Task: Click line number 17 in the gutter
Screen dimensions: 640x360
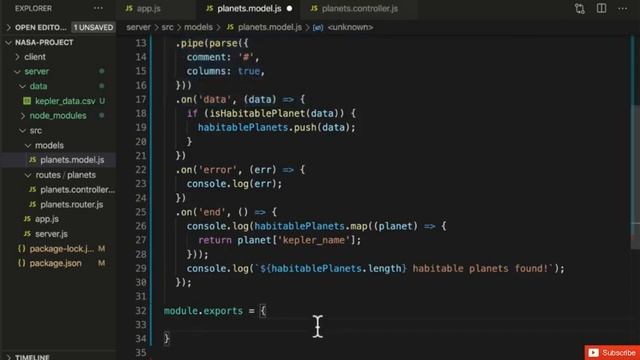Action: [x=141, y=99]
